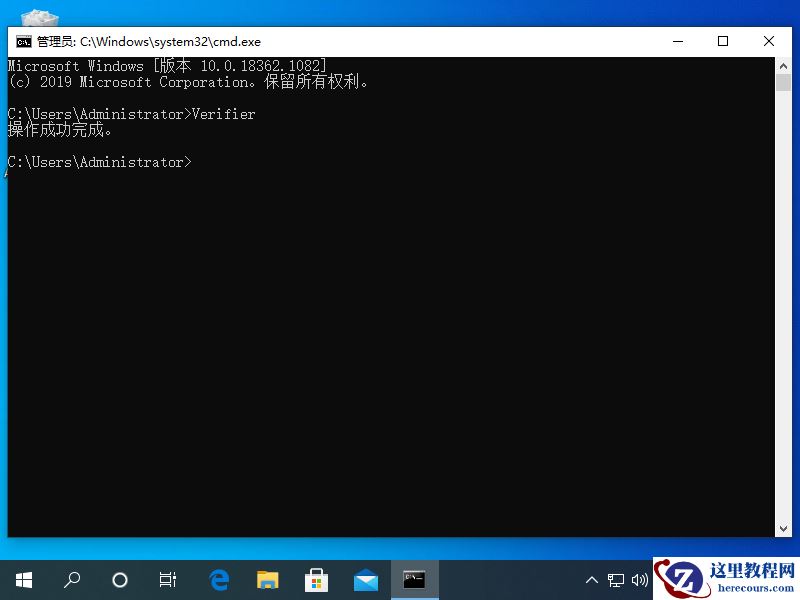
Task: Launch Microsoft Edge from the taskbar
Action: point(218,580)
